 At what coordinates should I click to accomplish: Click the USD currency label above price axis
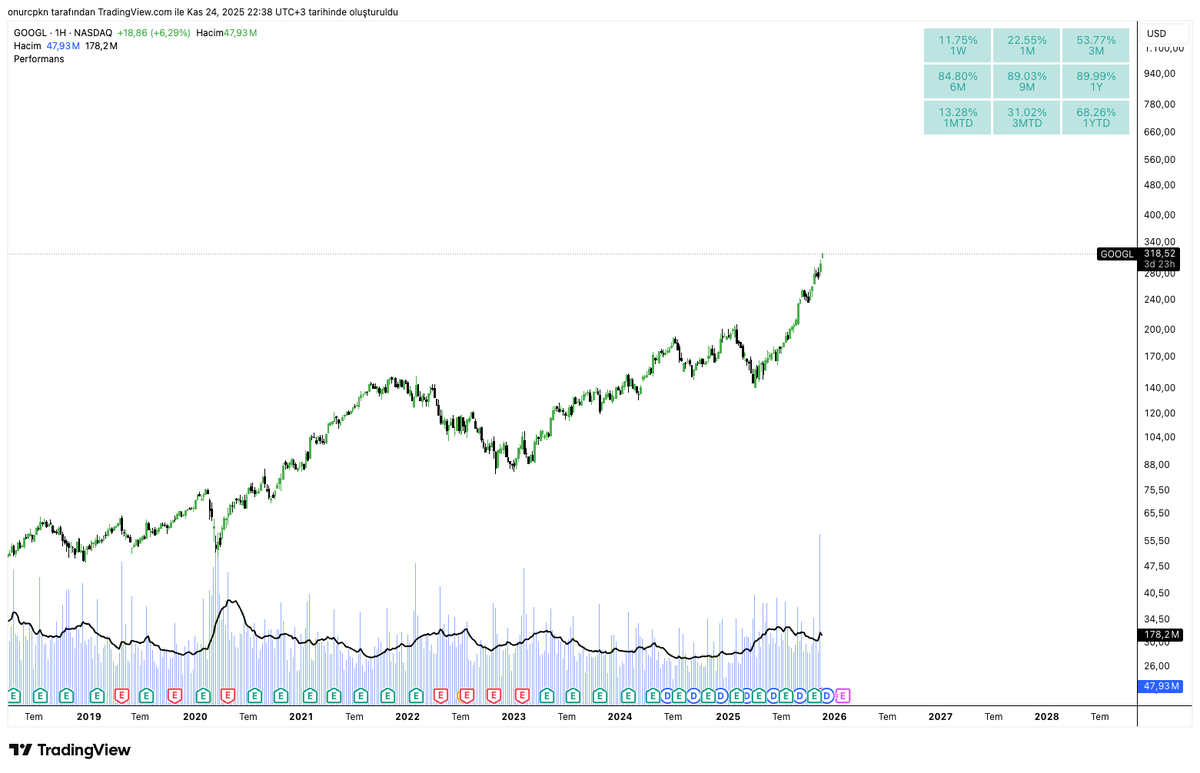coord(1156,33)
